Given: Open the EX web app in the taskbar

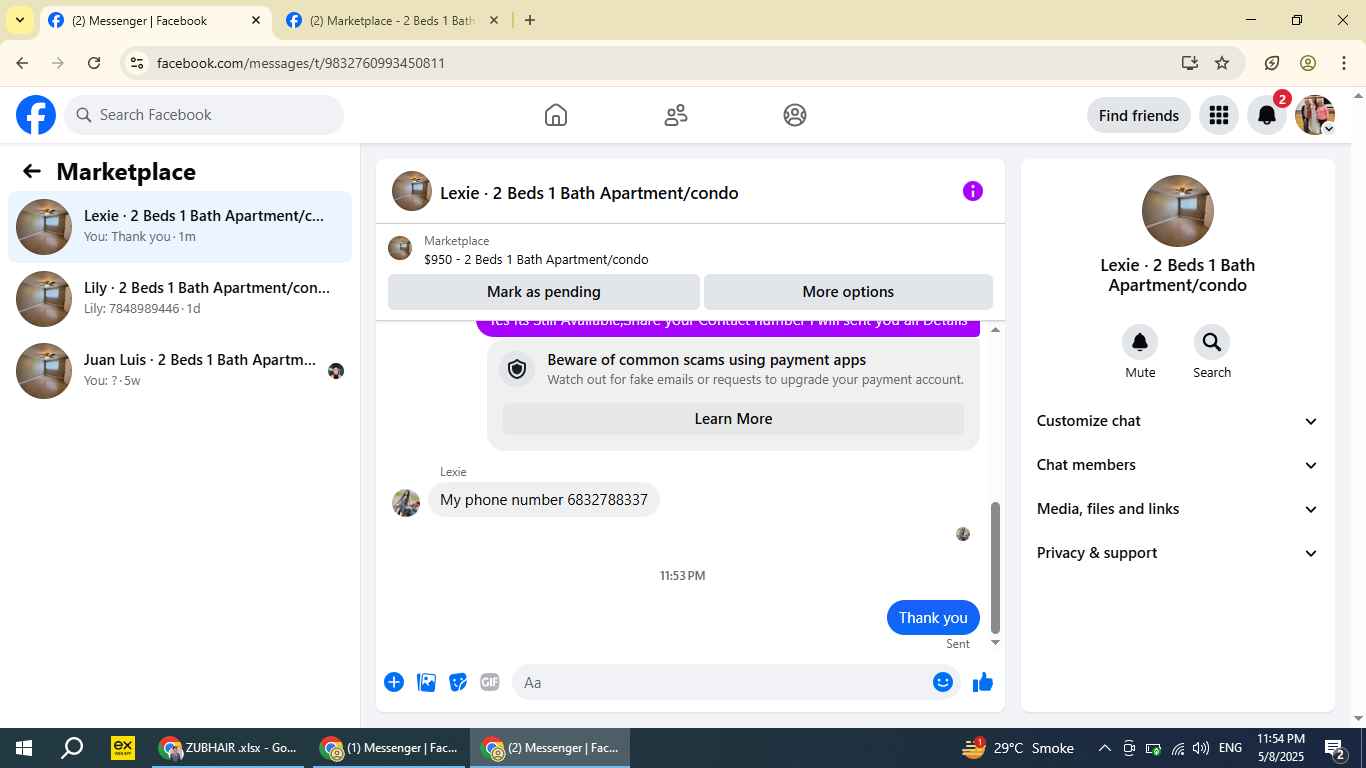Looking at the screenshot, I should coord(123,748).
